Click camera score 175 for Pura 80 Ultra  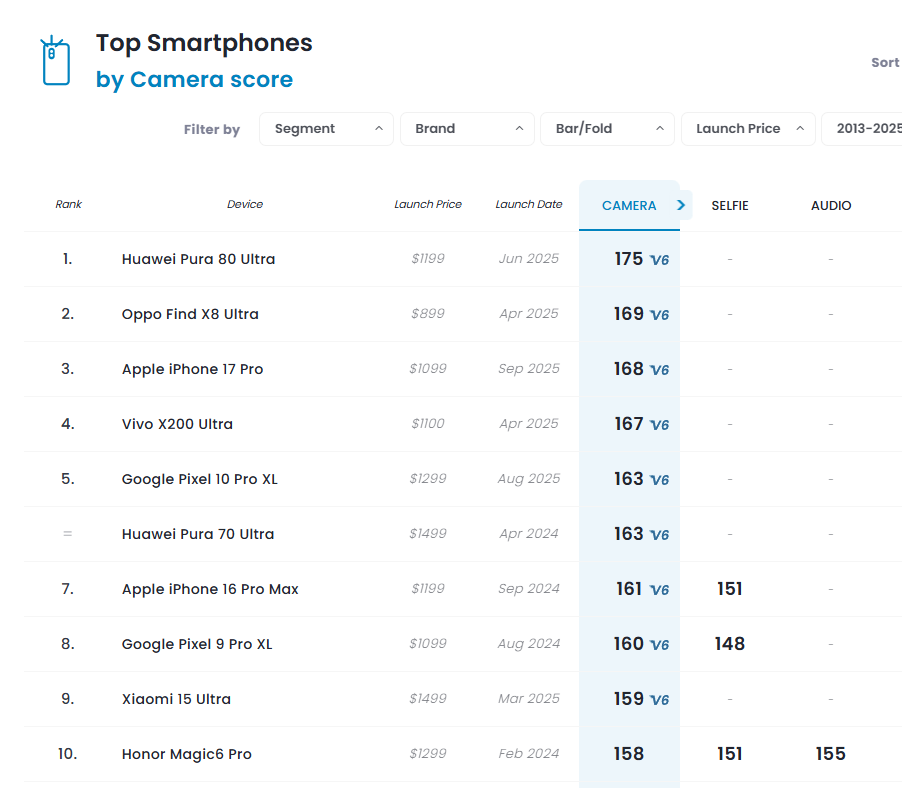pyautogui.click(x=628, y=259)
